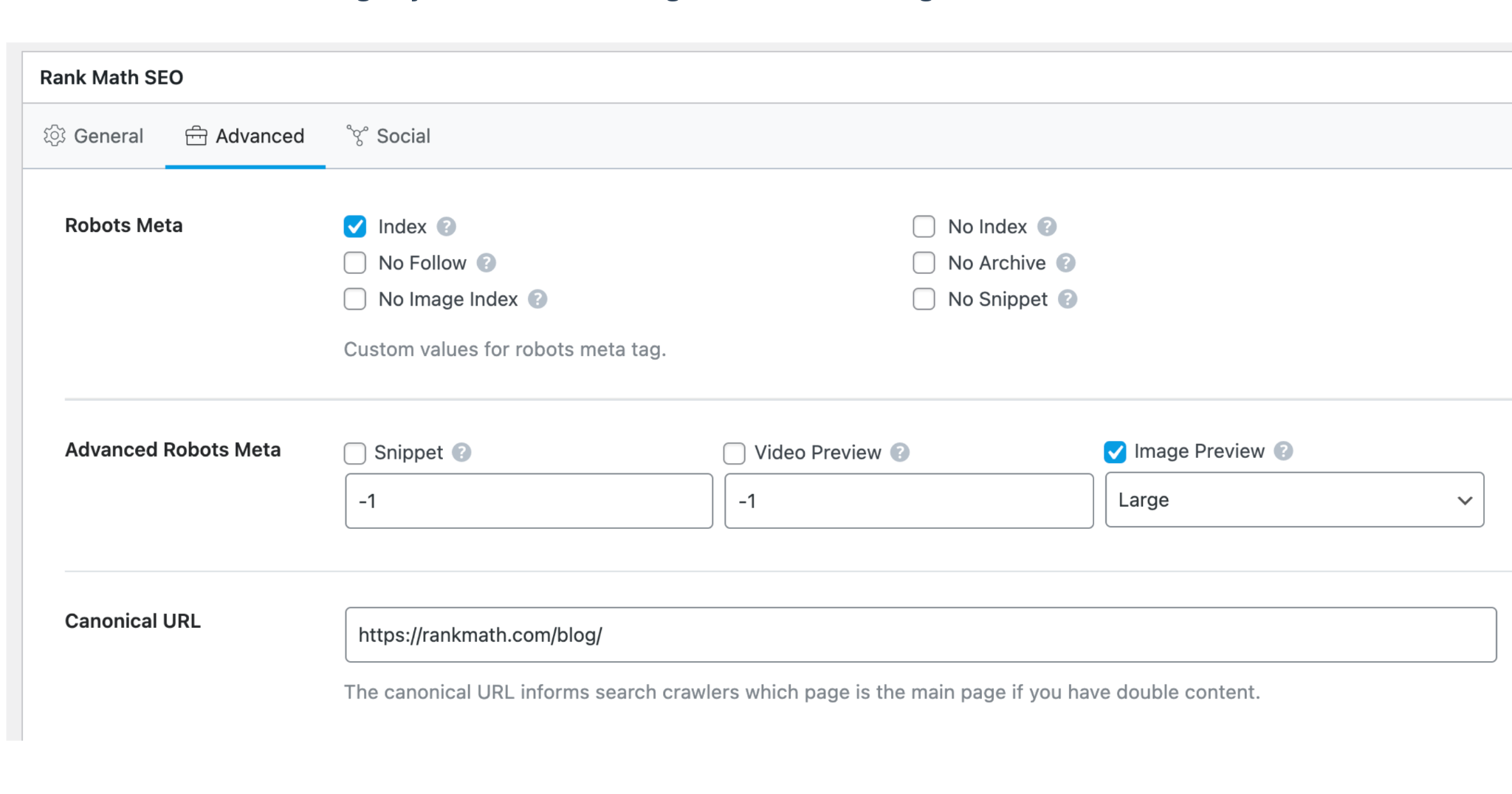Check the No Archive checkbox
The width and height of the screenshot is (1512, 794).
[x=924, y=263]
